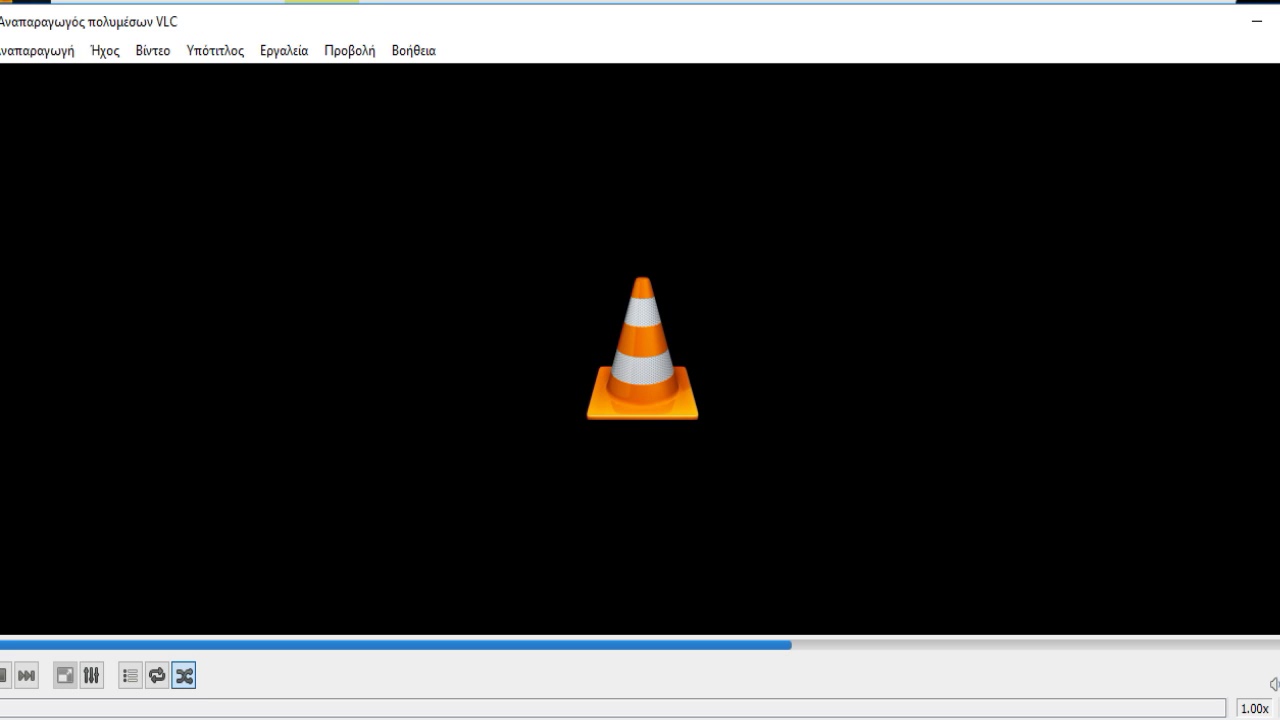Open the Εργαλεία menu
The height and width of the screenshot is (720, 1280).
click(x=284, y=50)
